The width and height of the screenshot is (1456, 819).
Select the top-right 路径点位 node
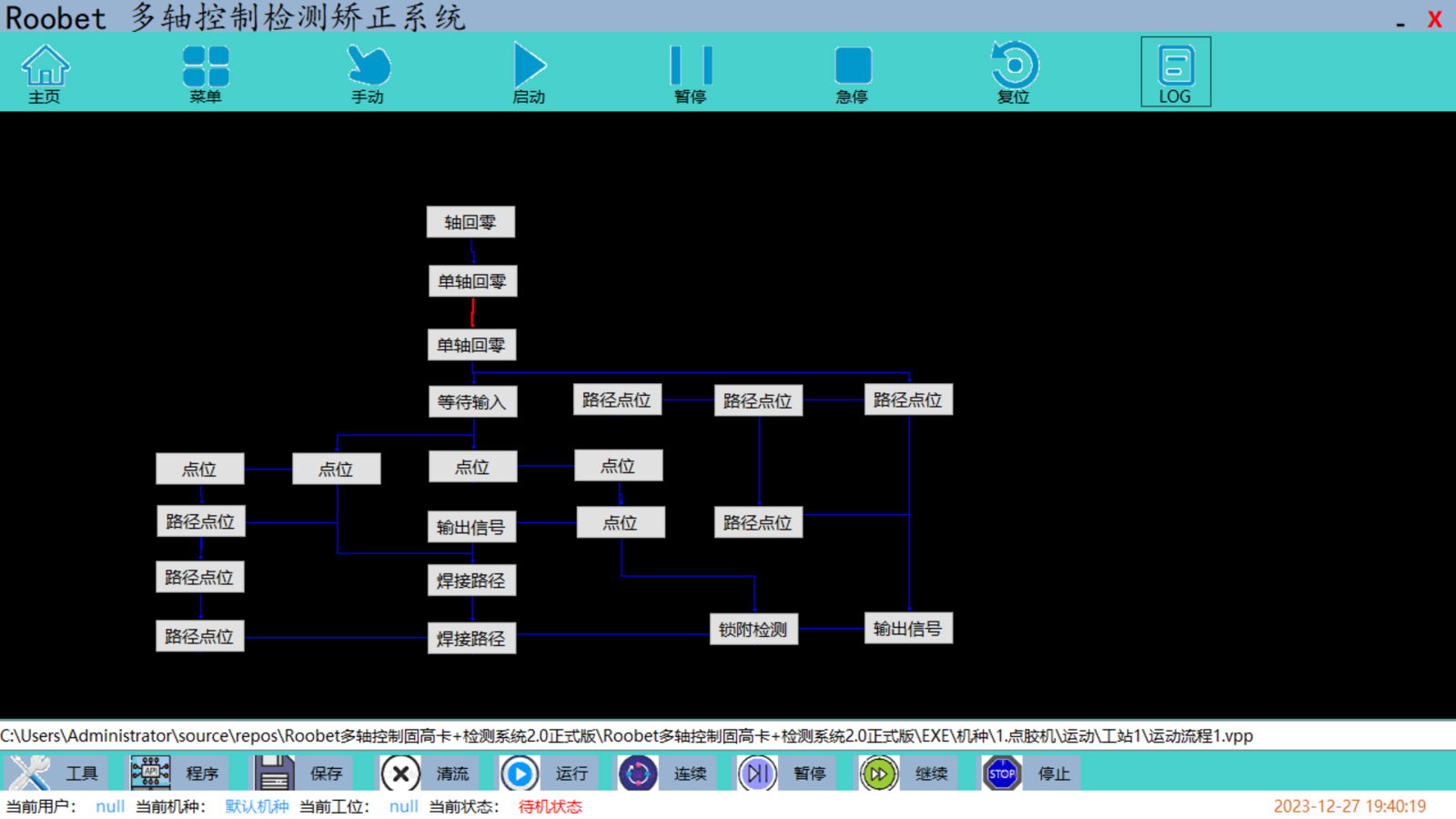tap(908, 399)
